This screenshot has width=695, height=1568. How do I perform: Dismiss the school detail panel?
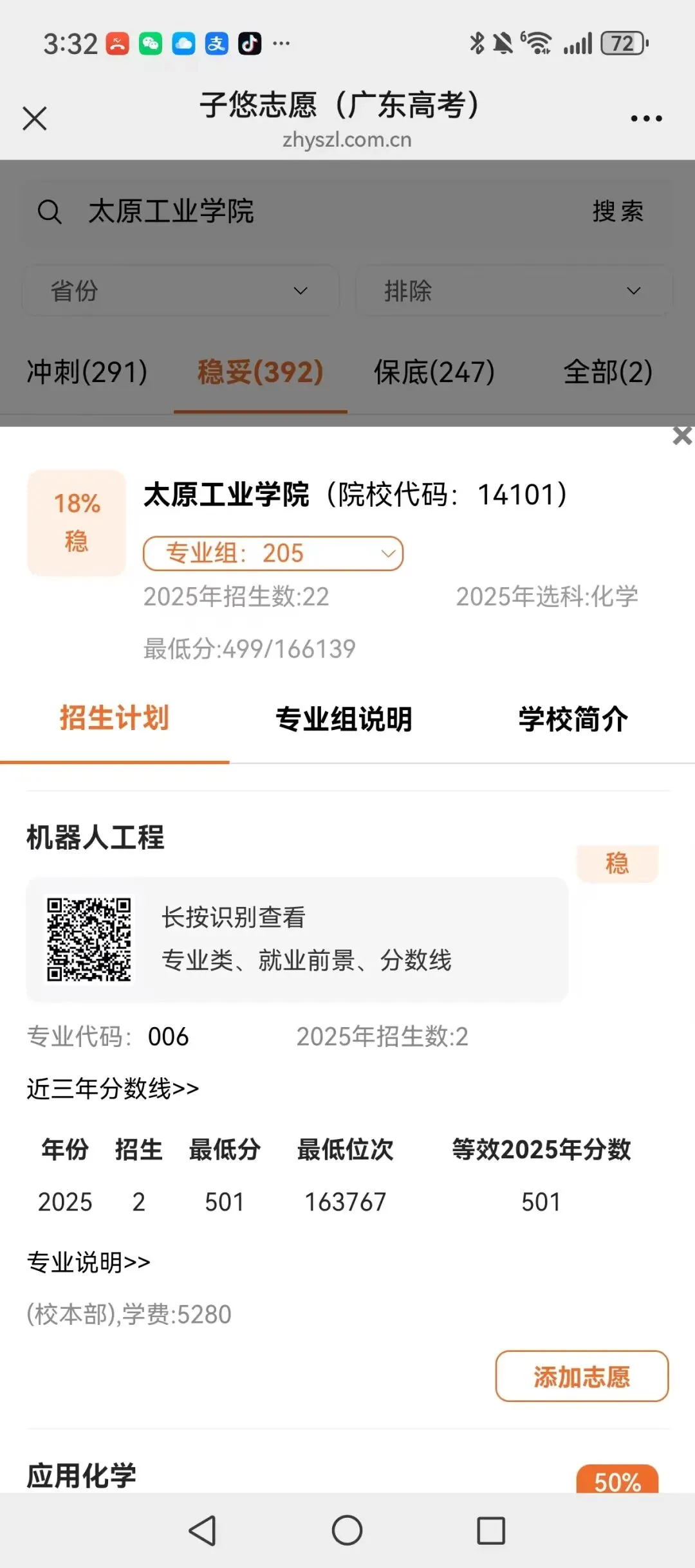tap(682, 436)
